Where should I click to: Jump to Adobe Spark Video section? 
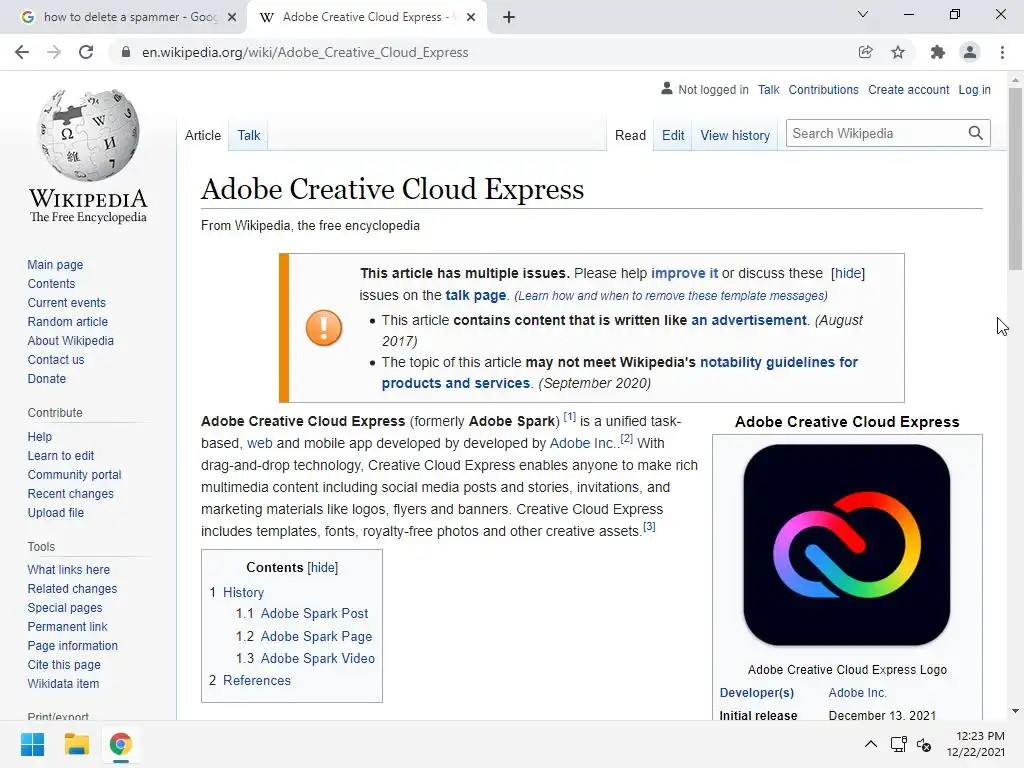317,658
